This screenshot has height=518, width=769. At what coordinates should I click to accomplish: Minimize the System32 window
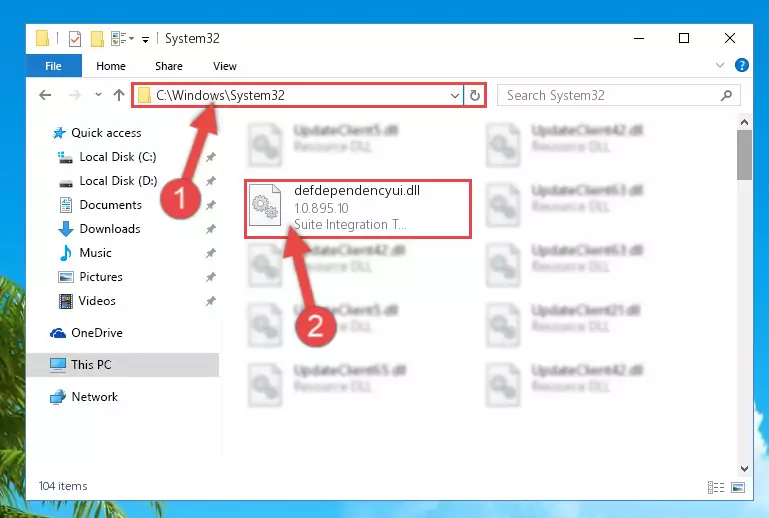click(639, 38)
